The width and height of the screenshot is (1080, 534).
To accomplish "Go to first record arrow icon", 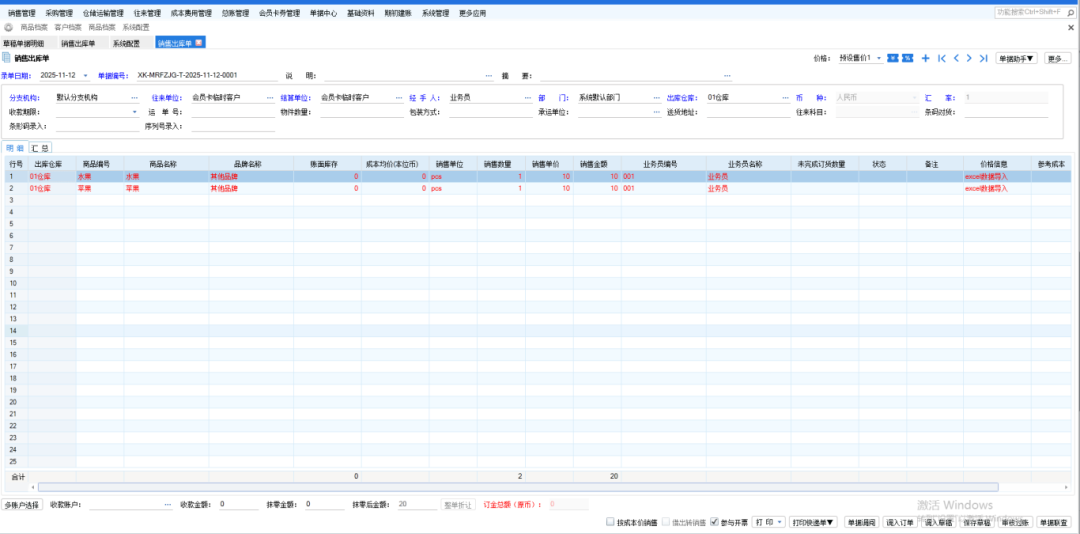I will 941,59.
